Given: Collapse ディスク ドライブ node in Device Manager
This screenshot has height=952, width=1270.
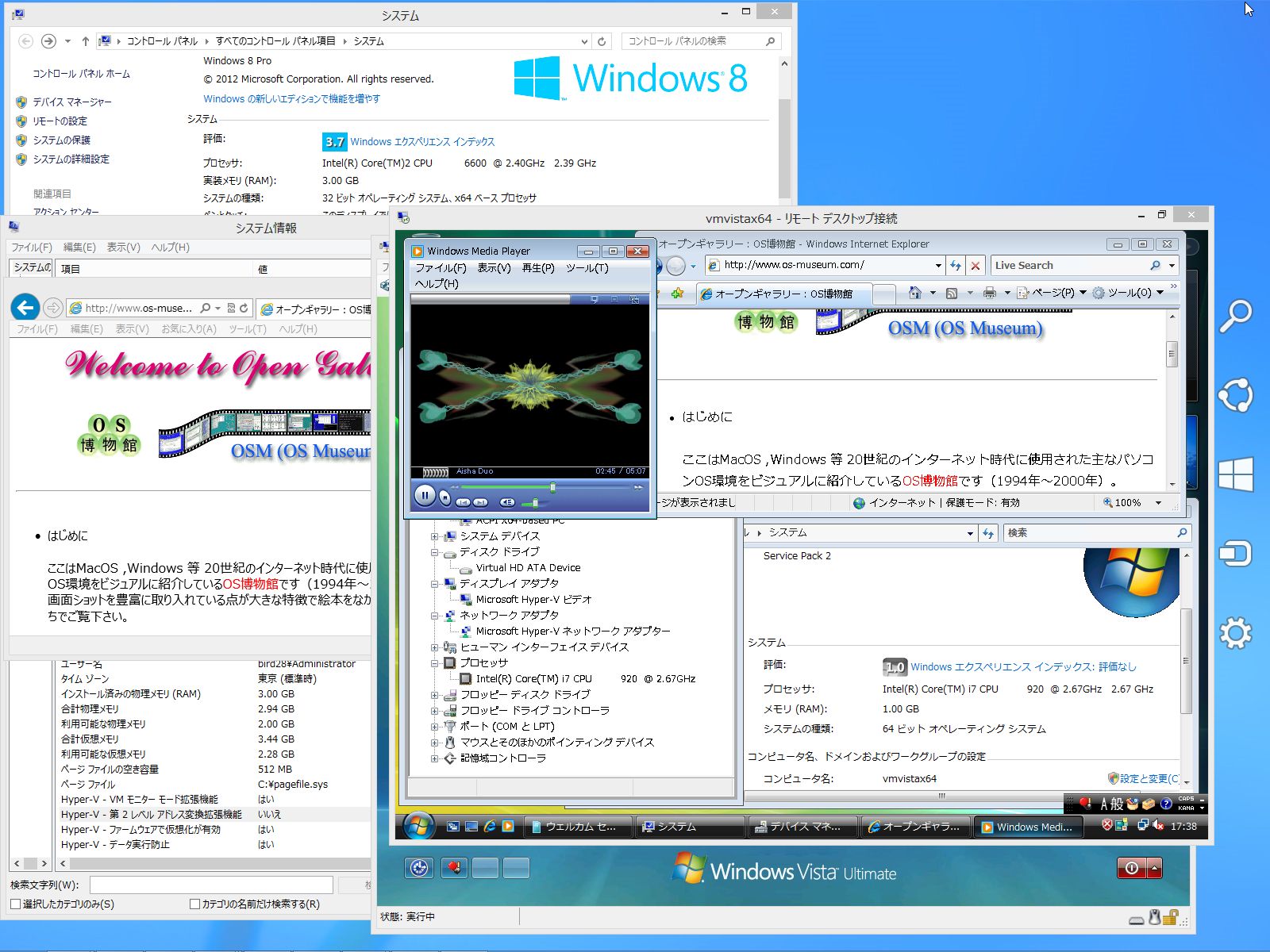Looking at the screenshot, I should pyautogui.click(x=434, y=552).
